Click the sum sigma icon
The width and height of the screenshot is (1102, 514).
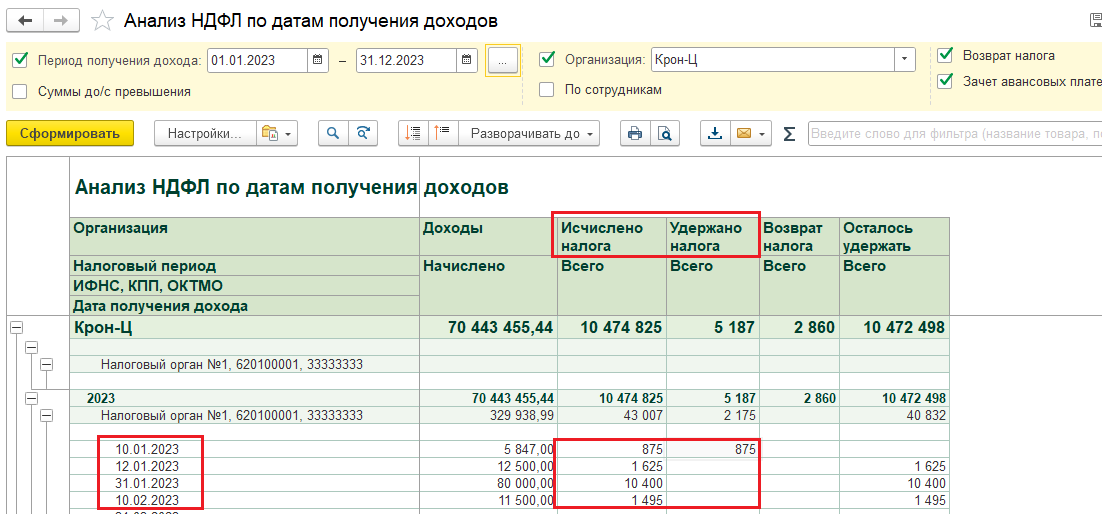coord(789,133)
